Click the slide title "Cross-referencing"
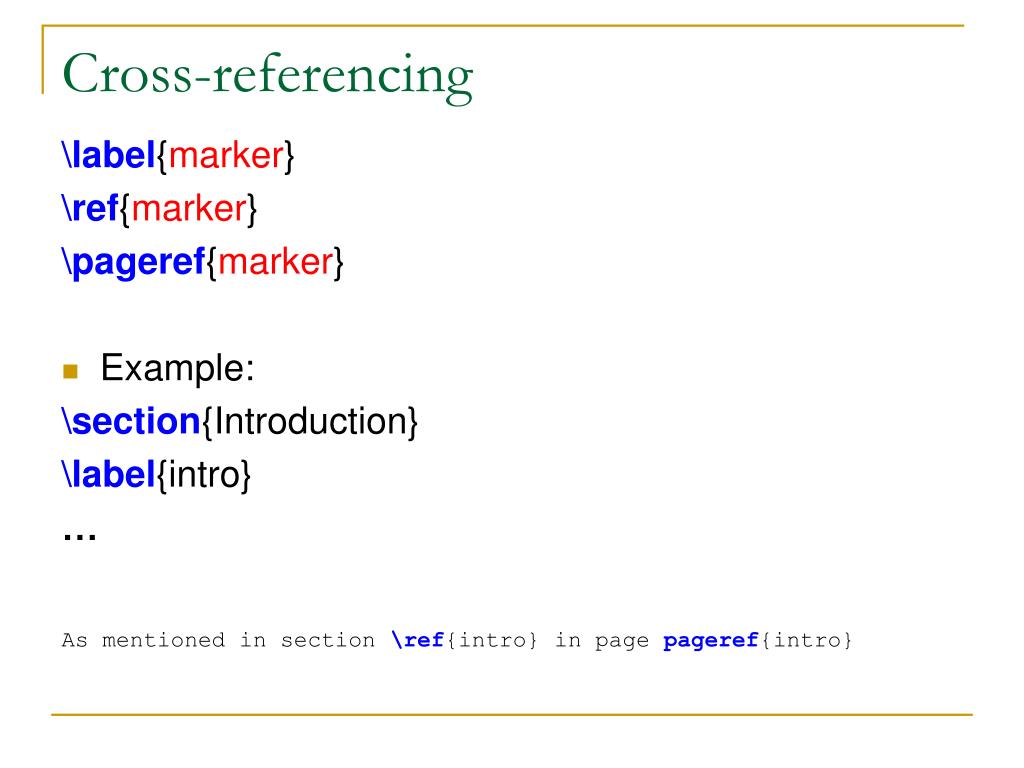This screenshot has width=1024, height=768. coord(267,76)
